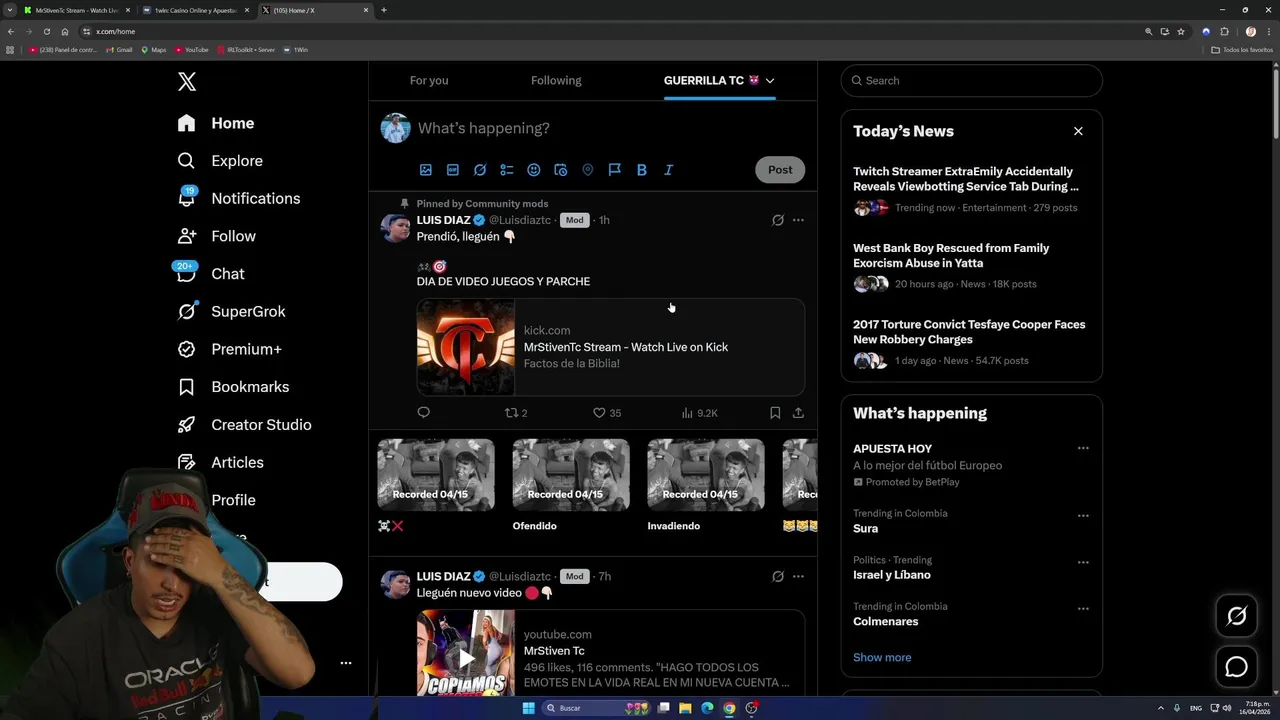This screenshot has height=720, width=1280.
Task: Open the YouTube bookmark in bookmarks bar
Action: pyautogui.click(x=192, y=49)
